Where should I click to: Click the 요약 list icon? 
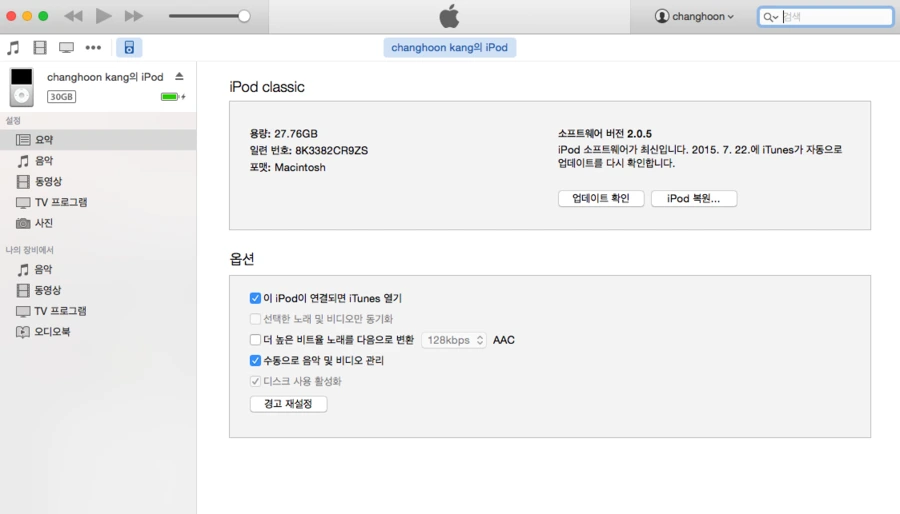coord(23,139)
